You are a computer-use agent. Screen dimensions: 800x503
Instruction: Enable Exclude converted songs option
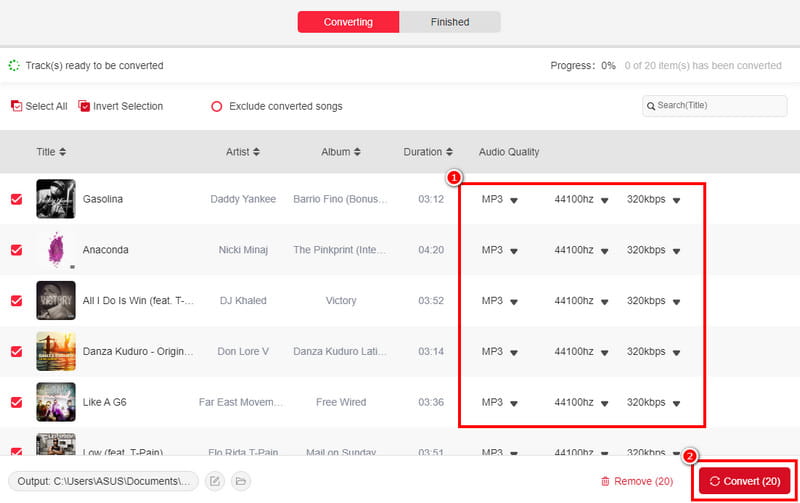(x=216, y=106)
